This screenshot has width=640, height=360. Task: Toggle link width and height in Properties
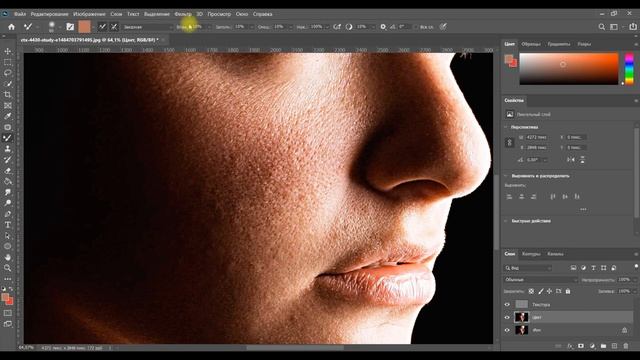click(509, 142)
